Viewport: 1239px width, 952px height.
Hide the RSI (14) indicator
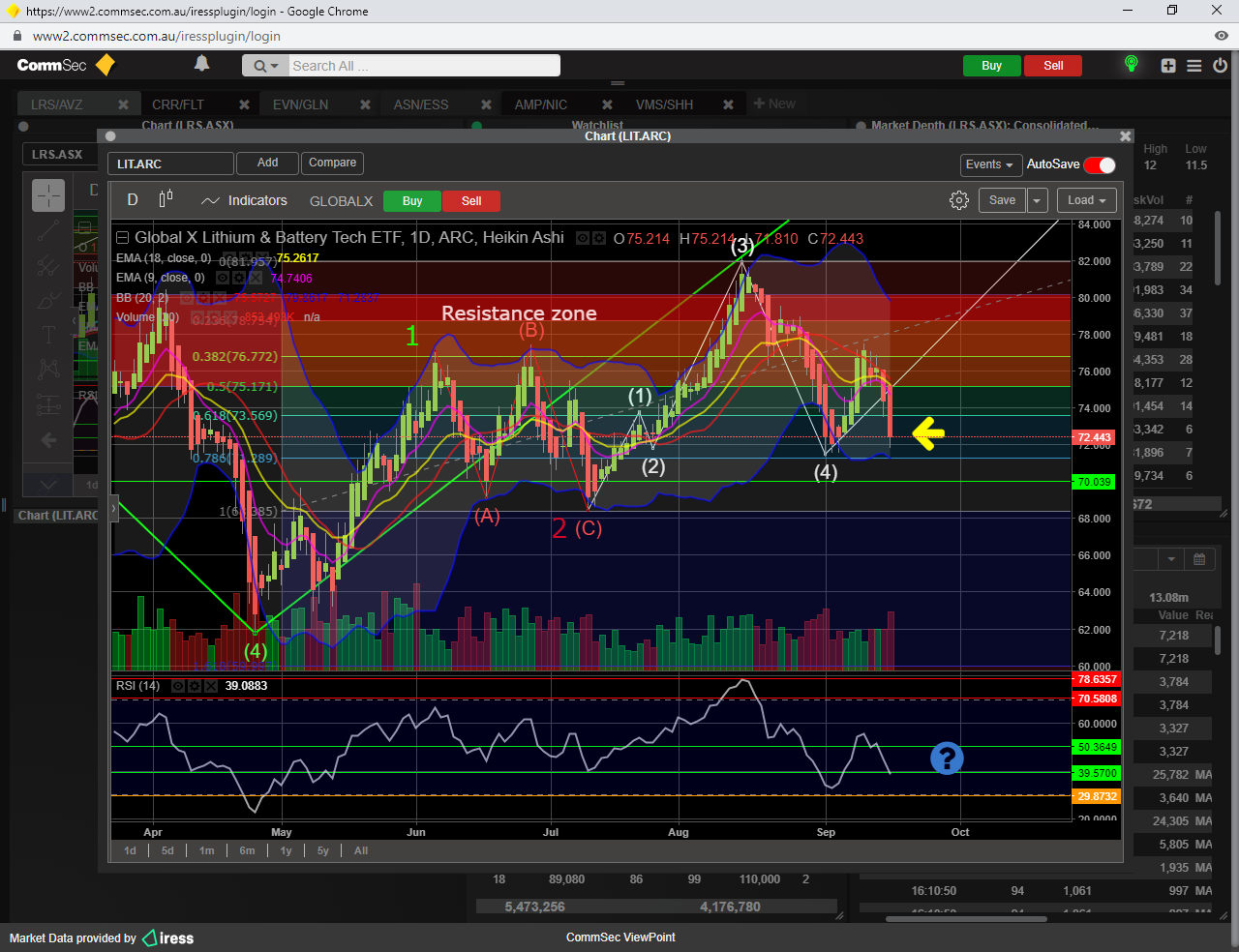[x=178, y=686]
